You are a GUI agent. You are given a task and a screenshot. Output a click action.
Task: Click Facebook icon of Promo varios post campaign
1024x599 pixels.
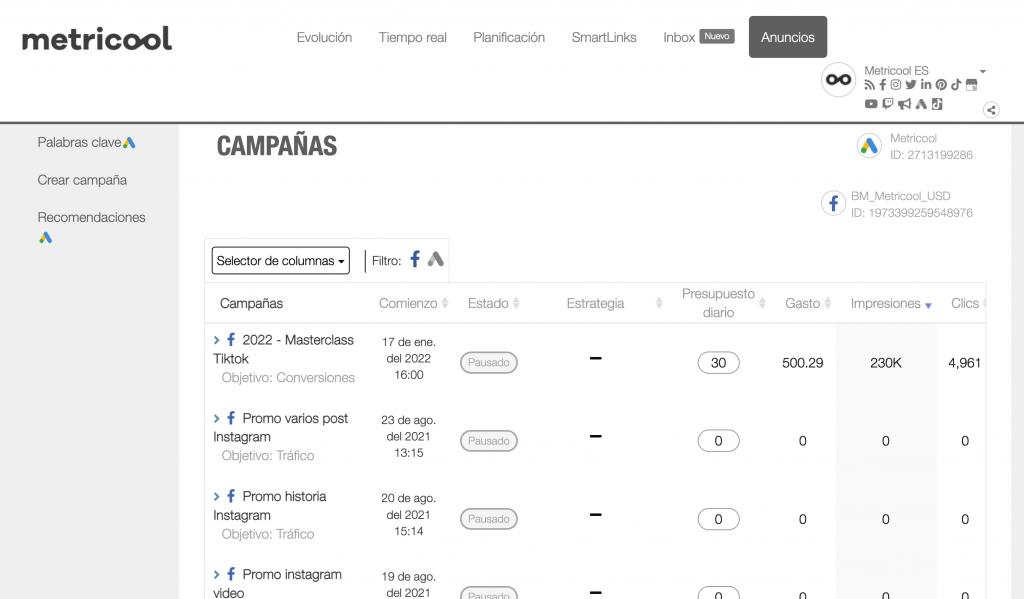pos(231,417)
